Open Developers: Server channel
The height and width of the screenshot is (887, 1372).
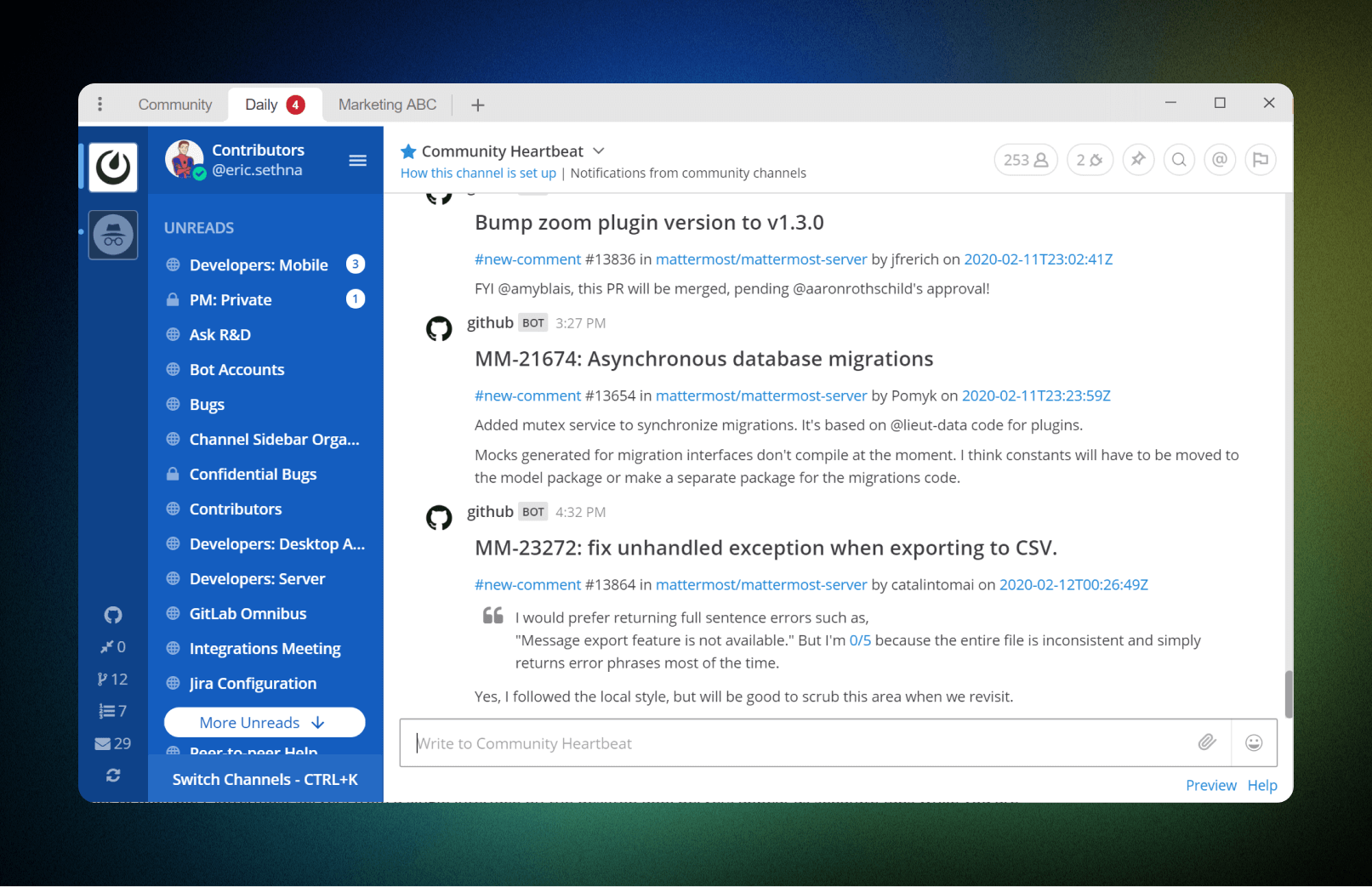point(265,578)
